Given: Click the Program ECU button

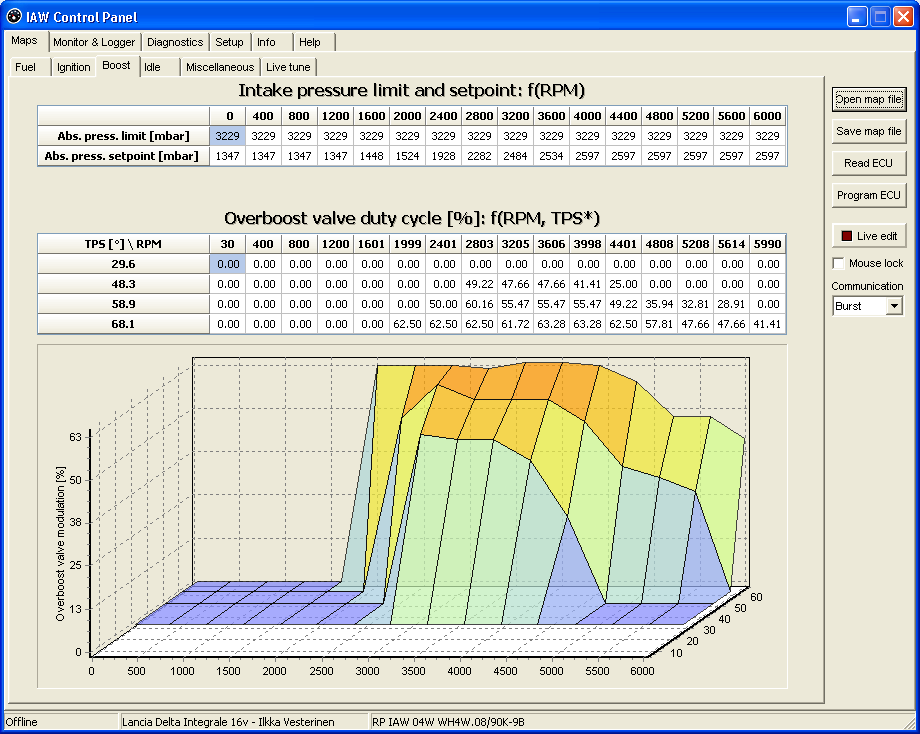Looking at the screenshot, I should [869, 195].
